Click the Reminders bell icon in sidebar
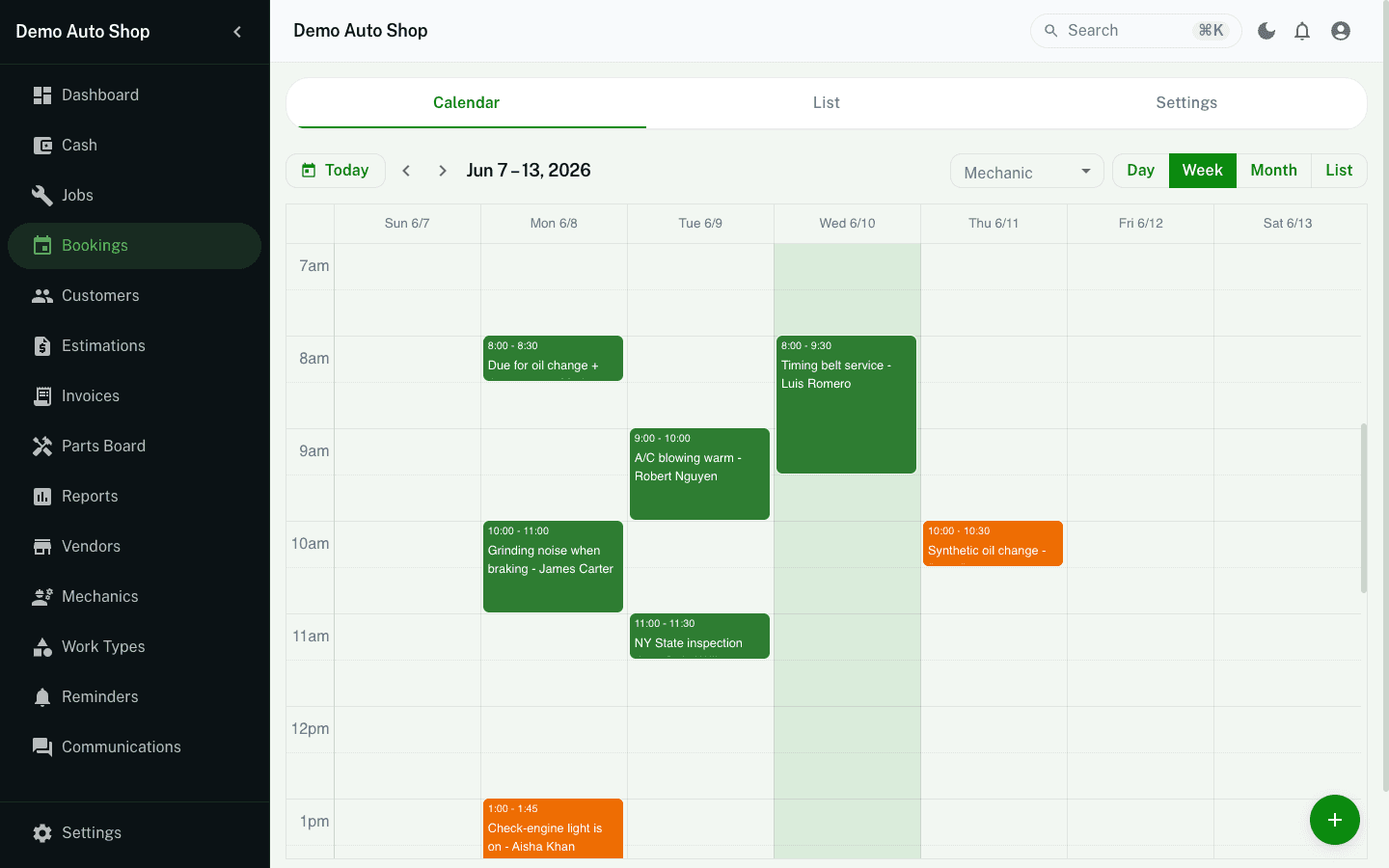1389x868 pixels. [42, 696]
